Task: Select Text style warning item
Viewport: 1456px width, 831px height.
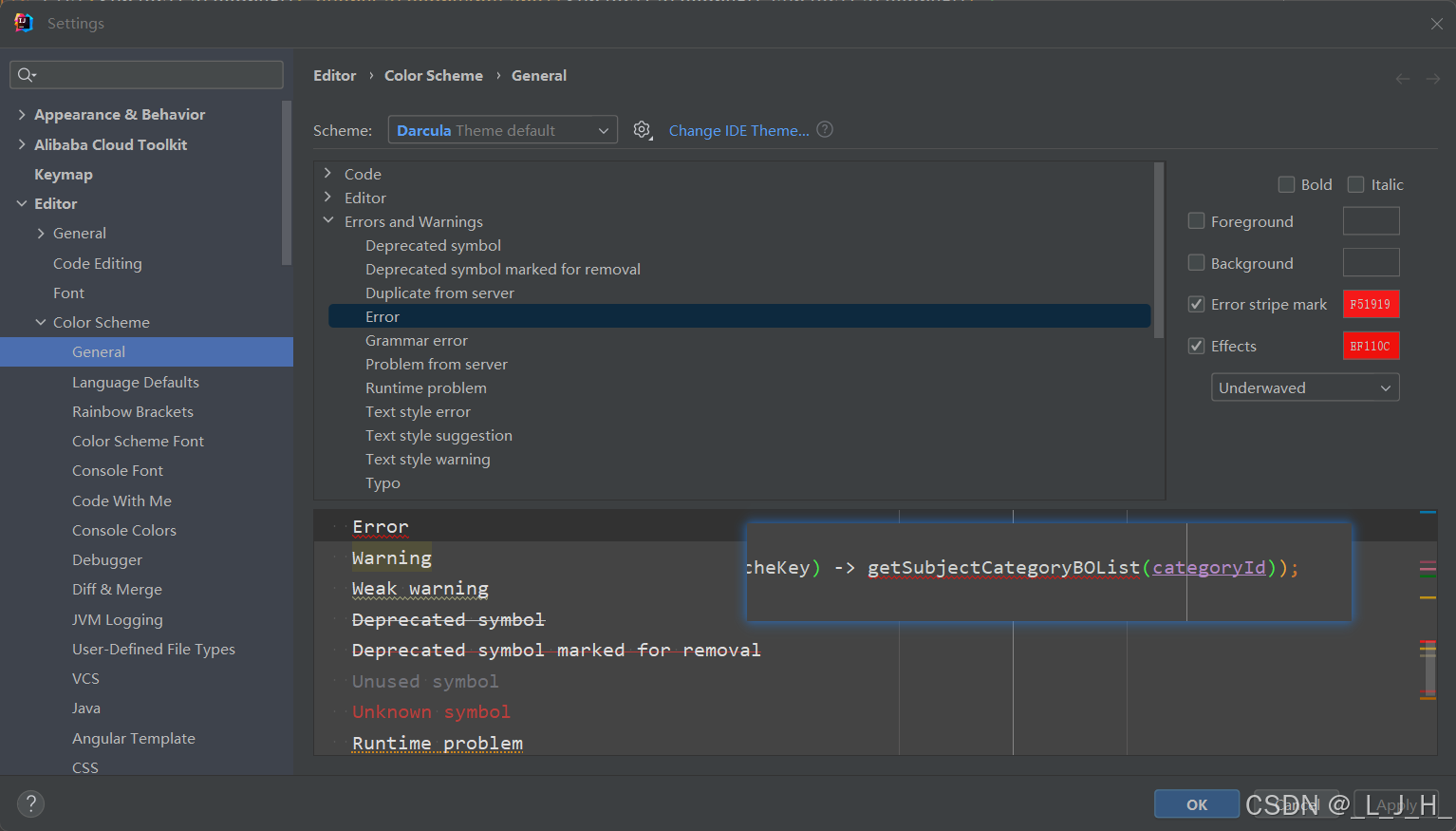Action: click(x=428, y=459)
